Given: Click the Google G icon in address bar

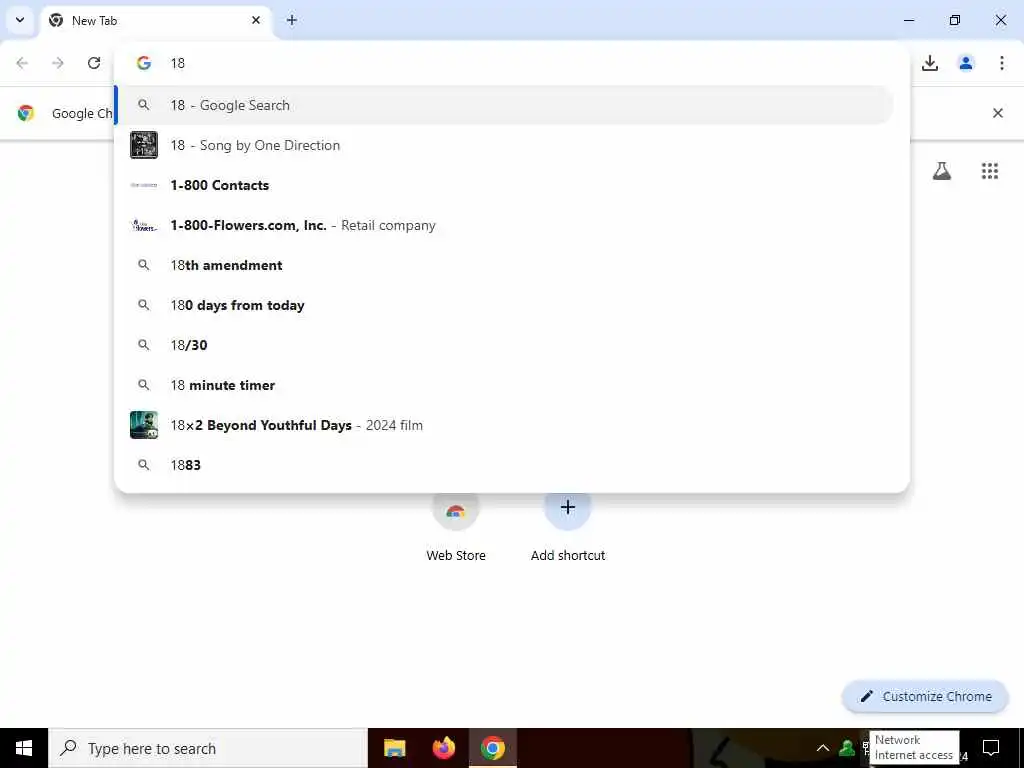Looking at the screenshot, I should 144,63.
